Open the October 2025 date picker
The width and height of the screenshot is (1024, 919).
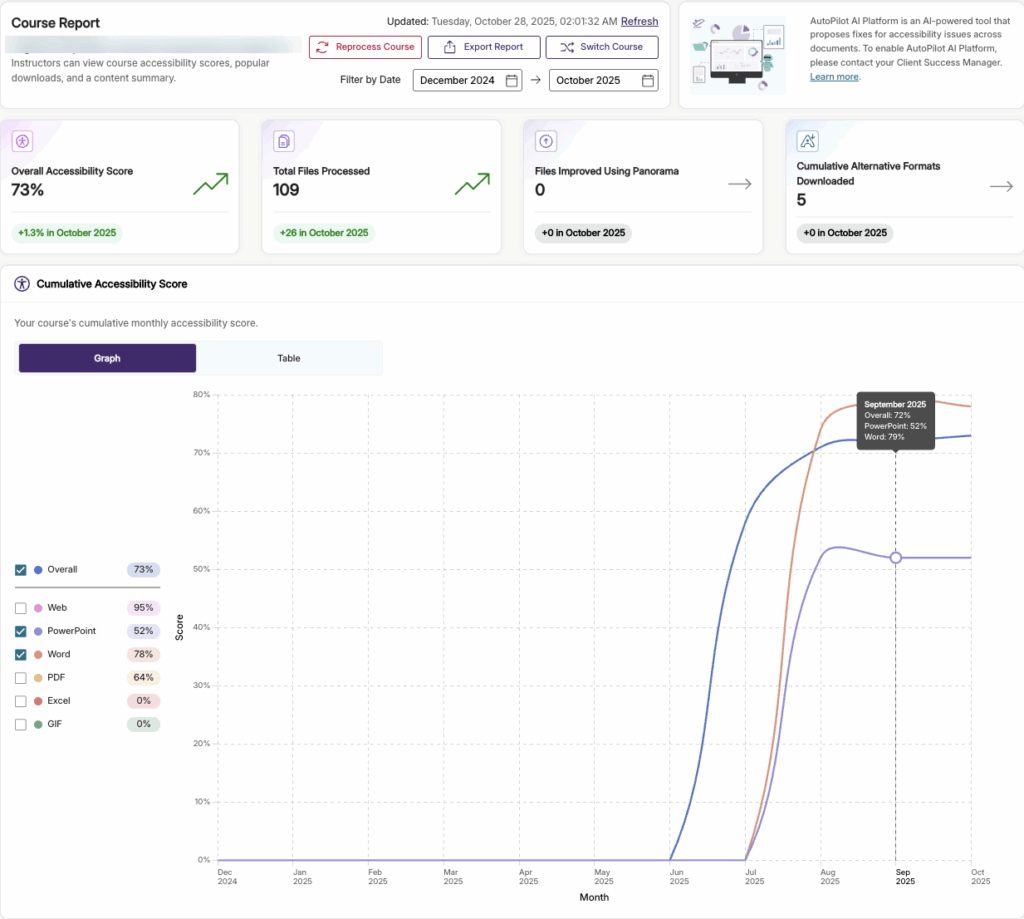point(603,80)
